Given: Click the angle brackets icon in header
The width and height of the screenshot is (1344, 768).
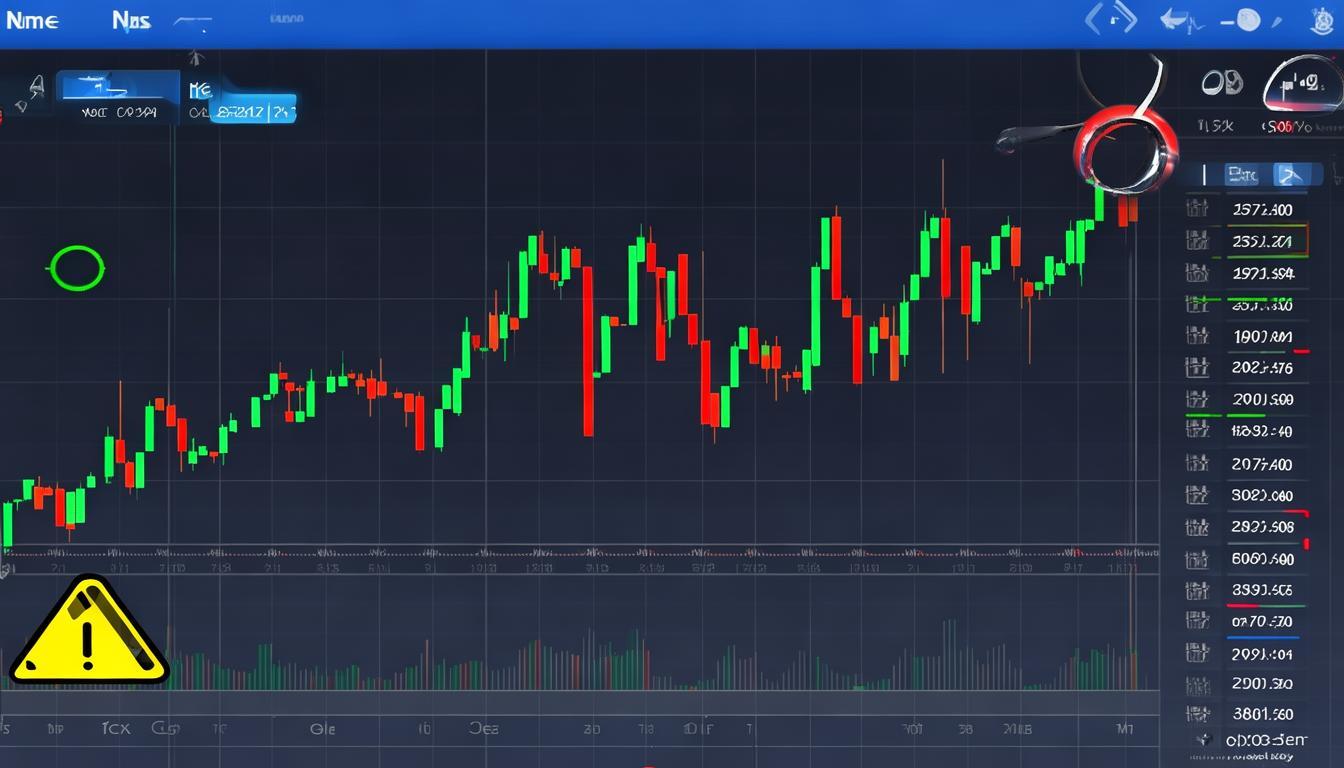Looking at the screenshot, I should (1111, 20).
